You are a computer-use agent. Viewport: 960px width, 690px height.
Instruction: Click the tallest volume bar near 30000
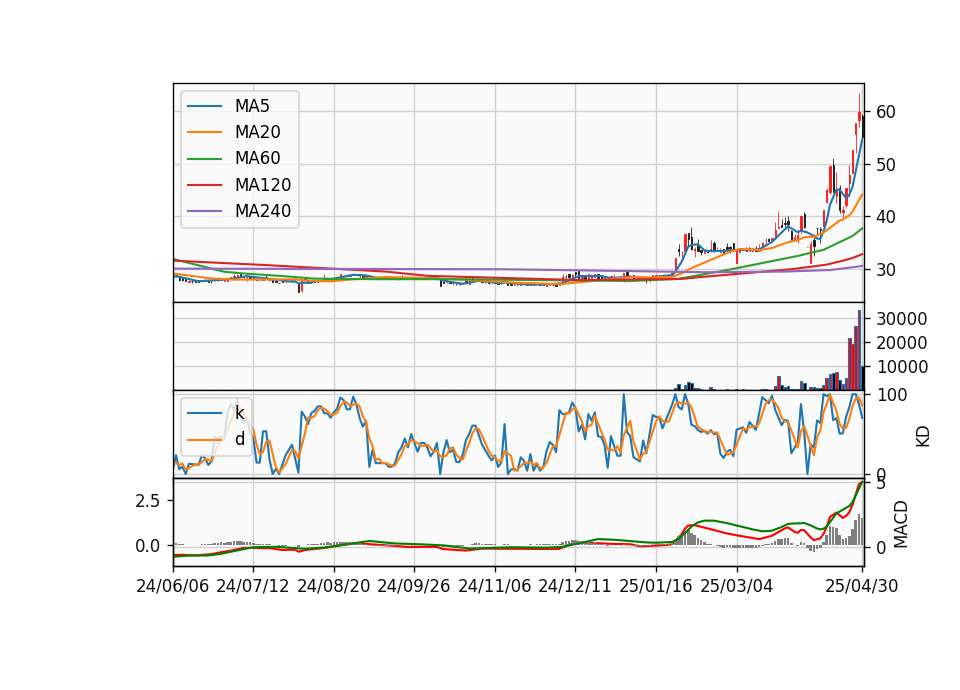(x=860, y=350)
